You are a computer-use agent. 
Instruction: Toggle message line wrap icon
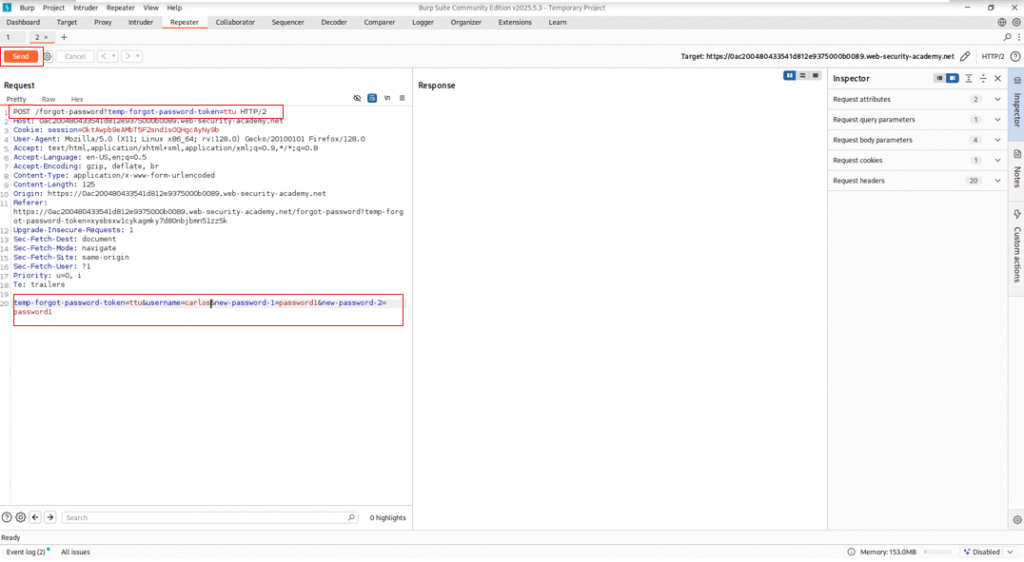pyautogui.click(x=372, y=98)
